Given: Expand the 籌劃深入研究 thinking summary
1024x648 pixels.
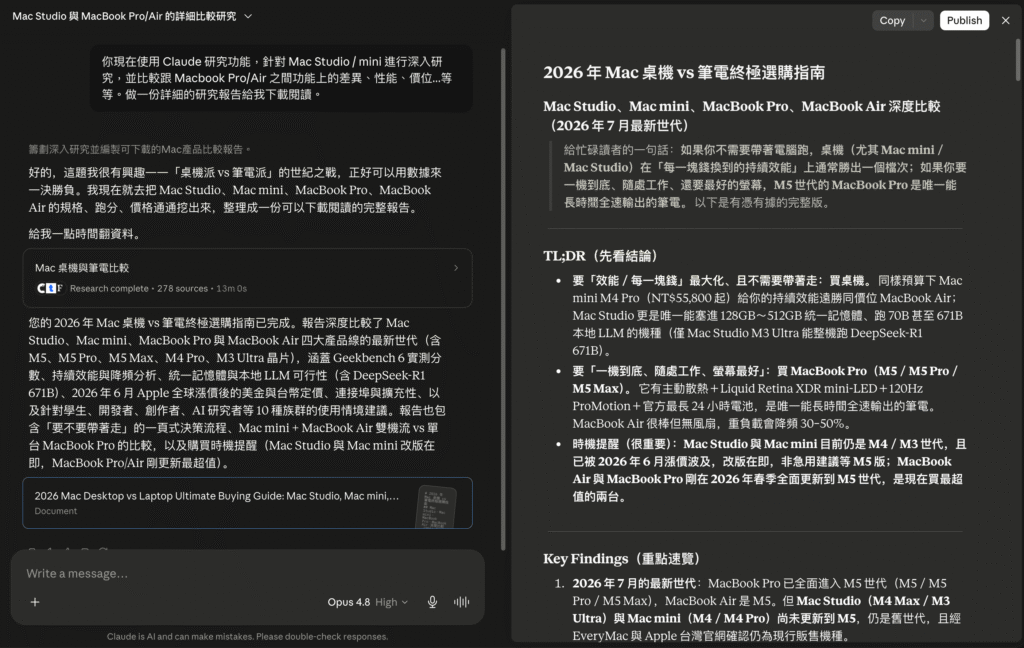Looking at the screenshot, I should pos(139,150).
